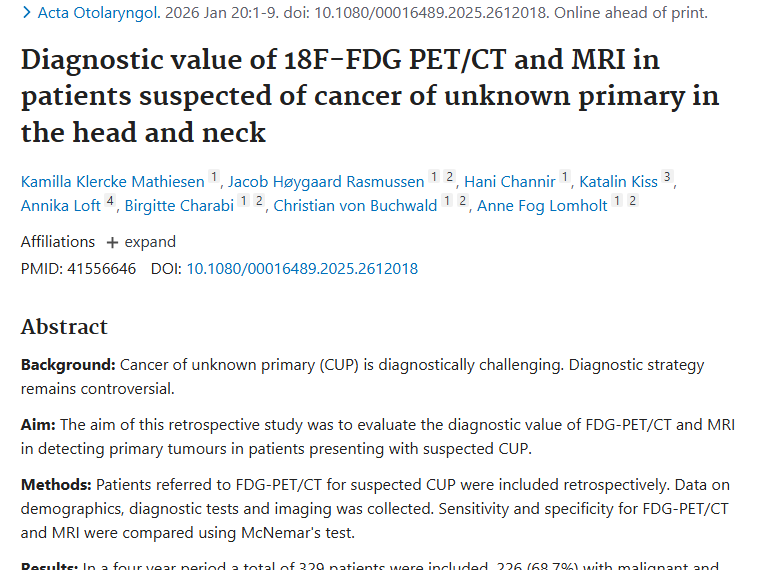Open the DOI link 10.1080/00016489.2025.2612018
The image size is (760, 570).
coord(302,269)
